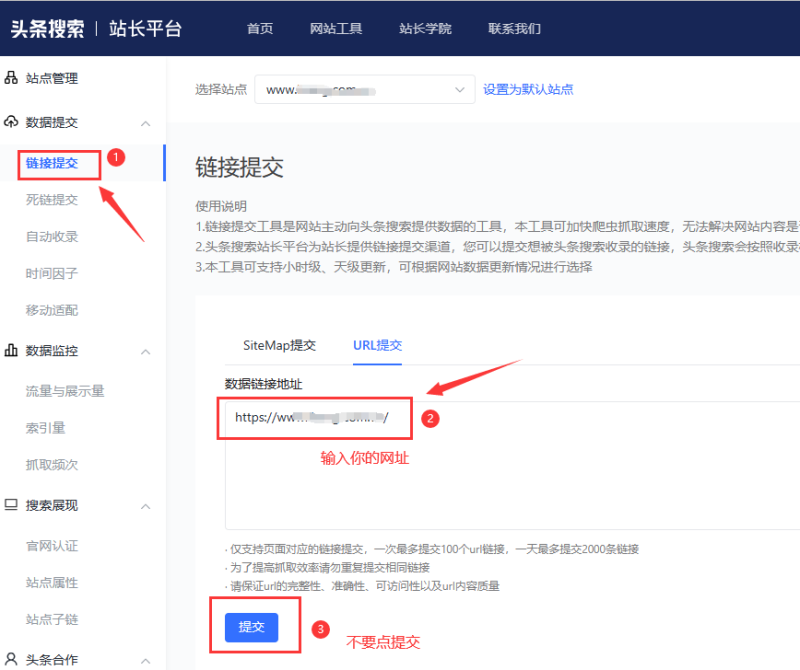Switch to the SiteMap提交 tab
The height and width of the screenshot is (670, 800).
coord(280,344)
